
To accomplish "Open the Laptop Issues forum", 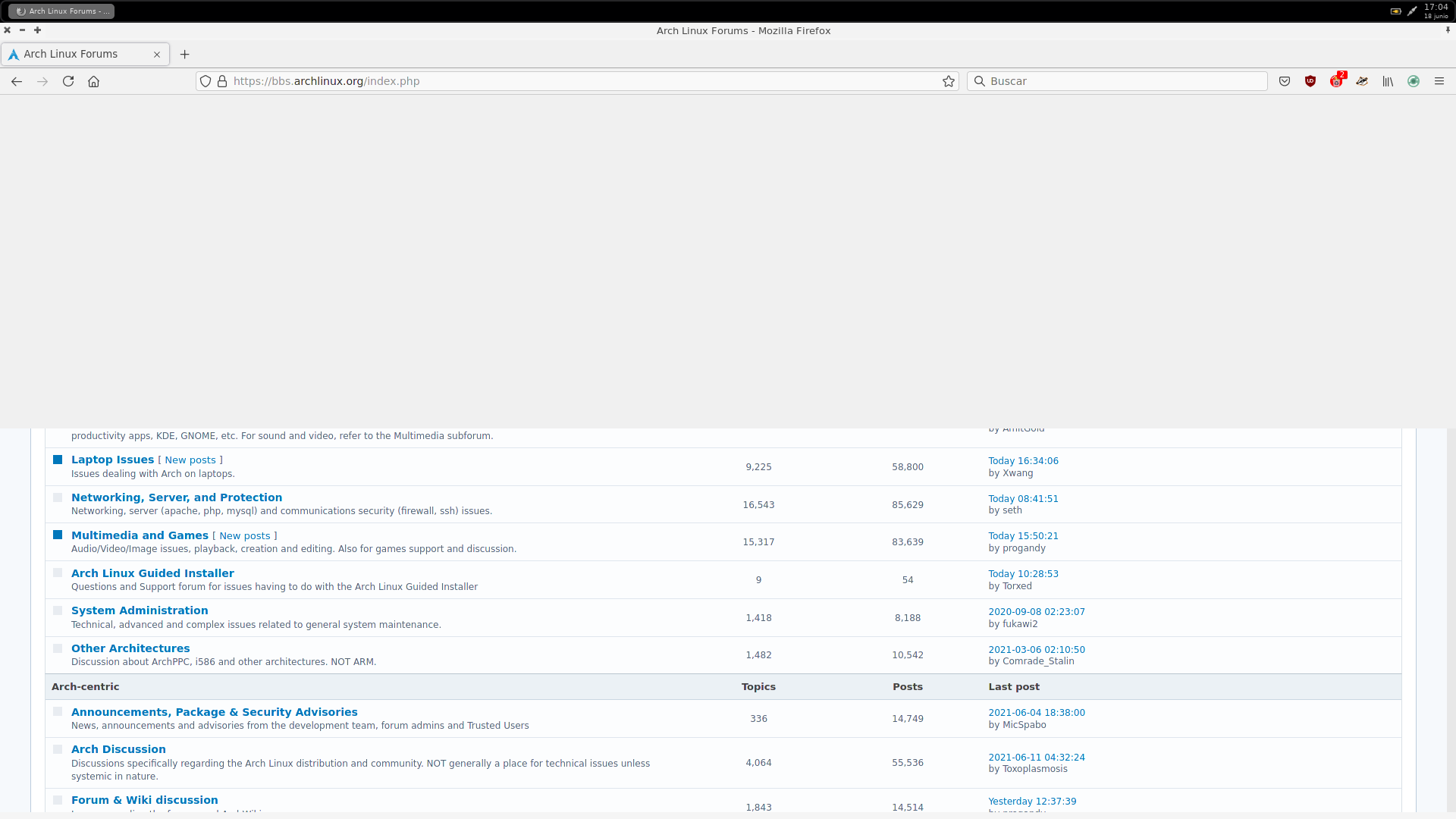I will (112, 460).
